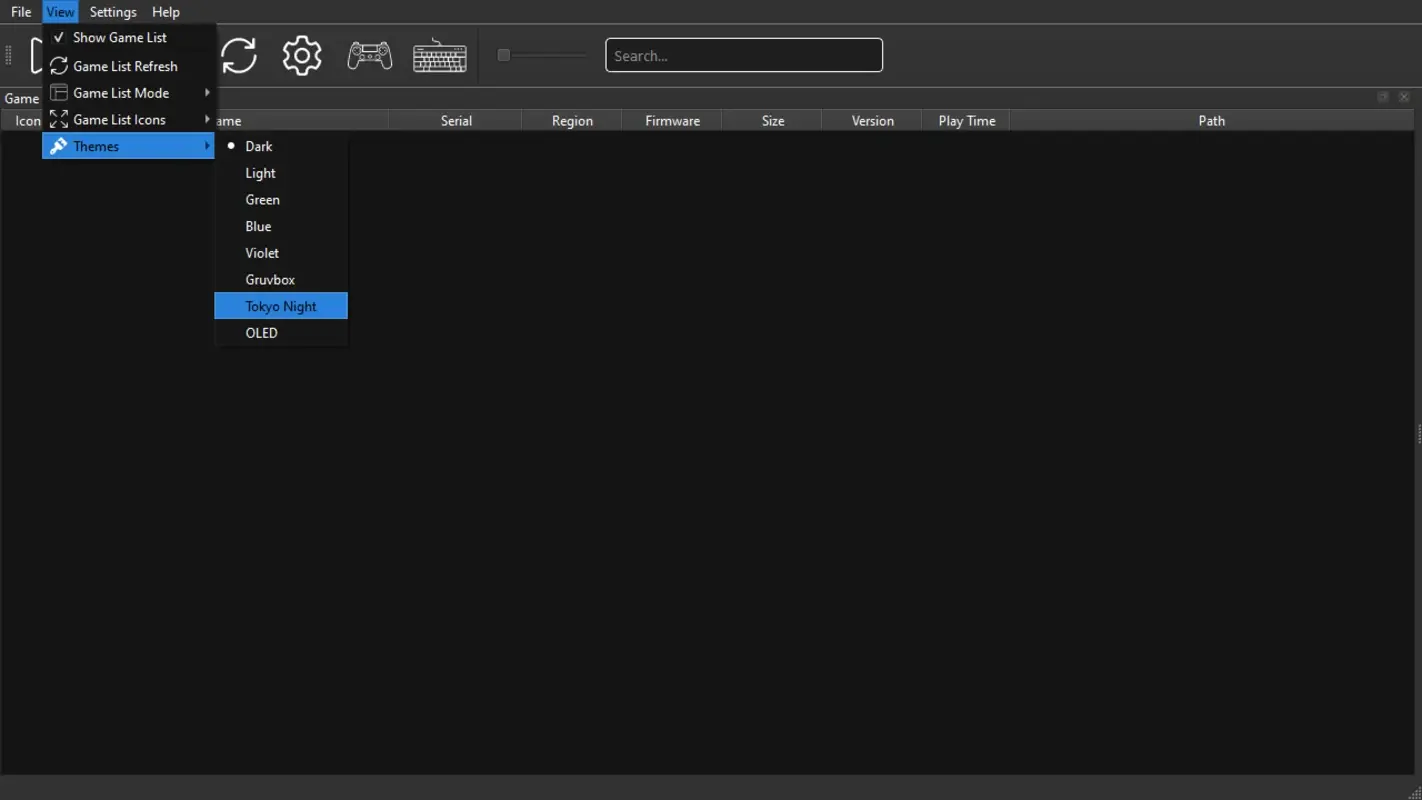Open the keyboard mapping icon
This screenshot has width=1422, height=800.
click(440, 55)
